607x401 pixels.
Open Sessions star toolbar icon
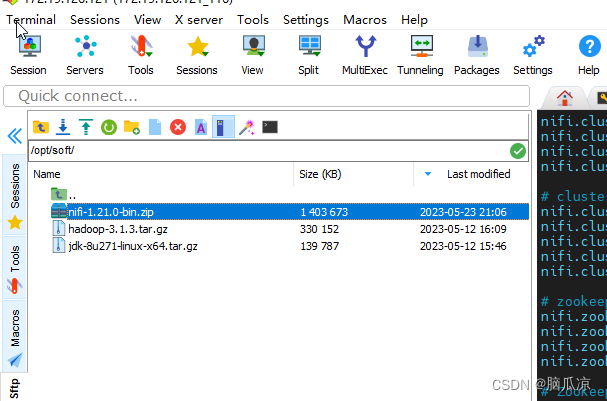click(x=197, y=55)
